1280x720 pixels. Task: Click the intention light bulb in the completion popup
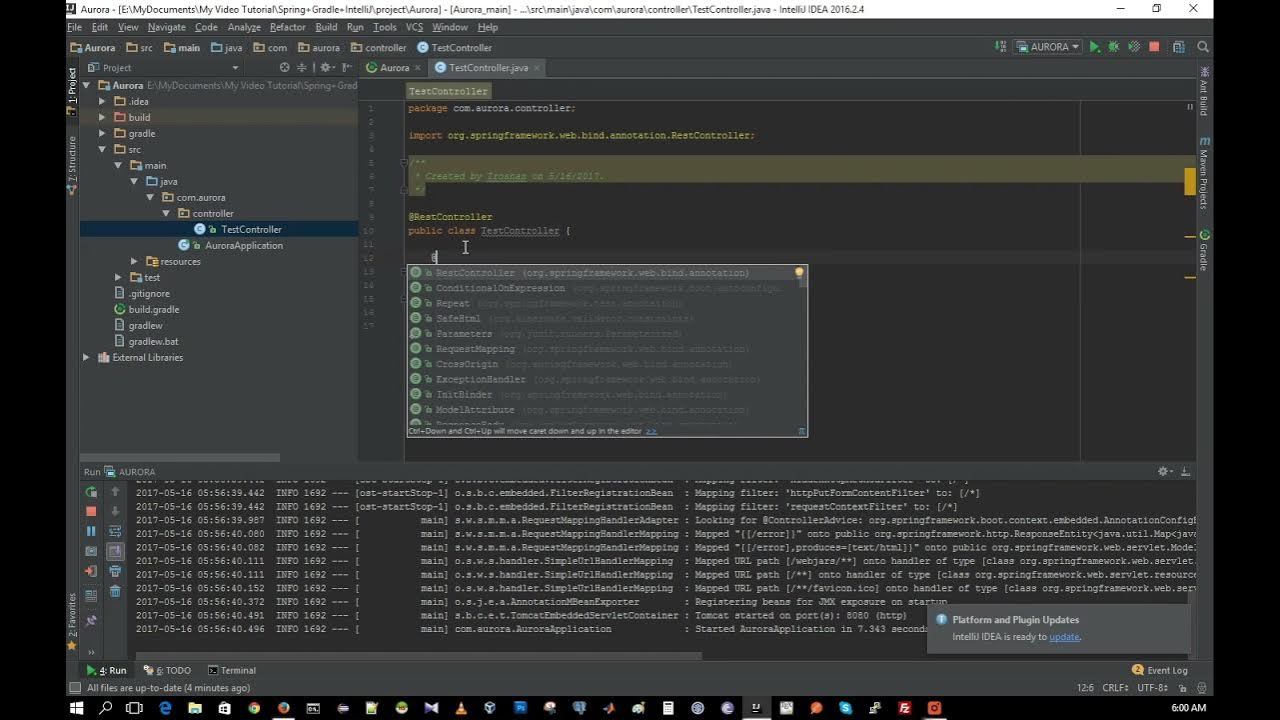(799, 272)
